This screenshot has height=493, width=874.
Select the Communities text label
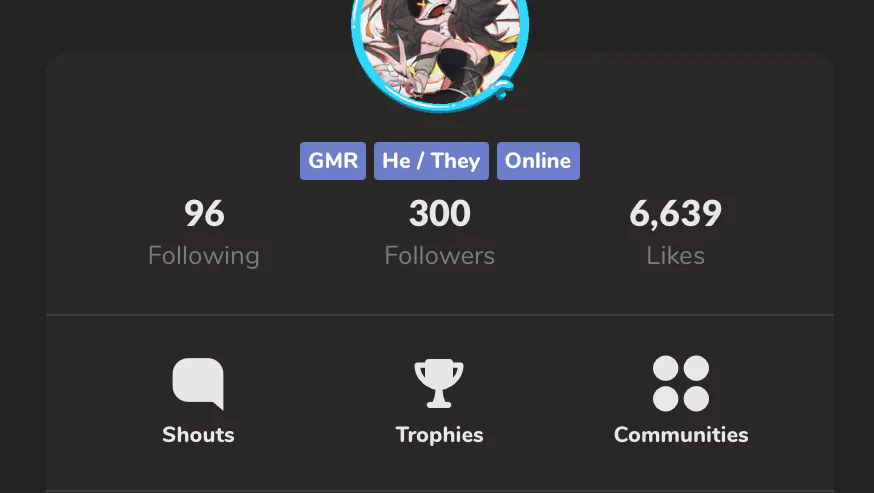tap(681, 434)
